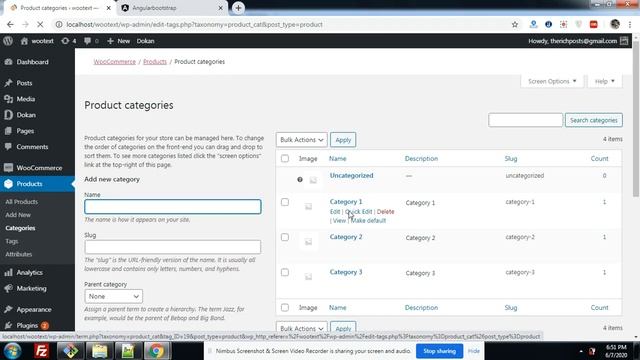Click the Products breadcrumb link

coord(155,62)
